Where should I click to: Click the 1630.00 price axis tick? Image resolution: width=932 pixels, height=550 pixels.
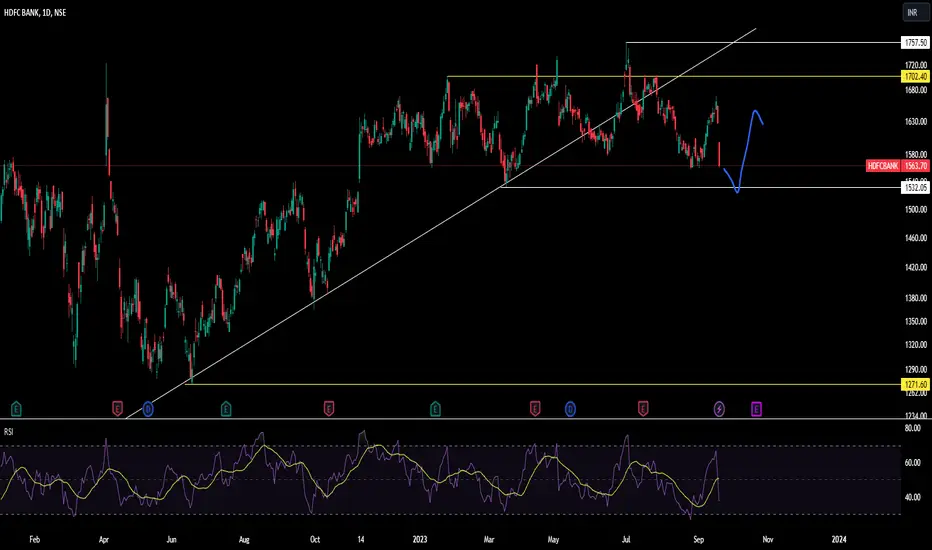click(916, 121)
